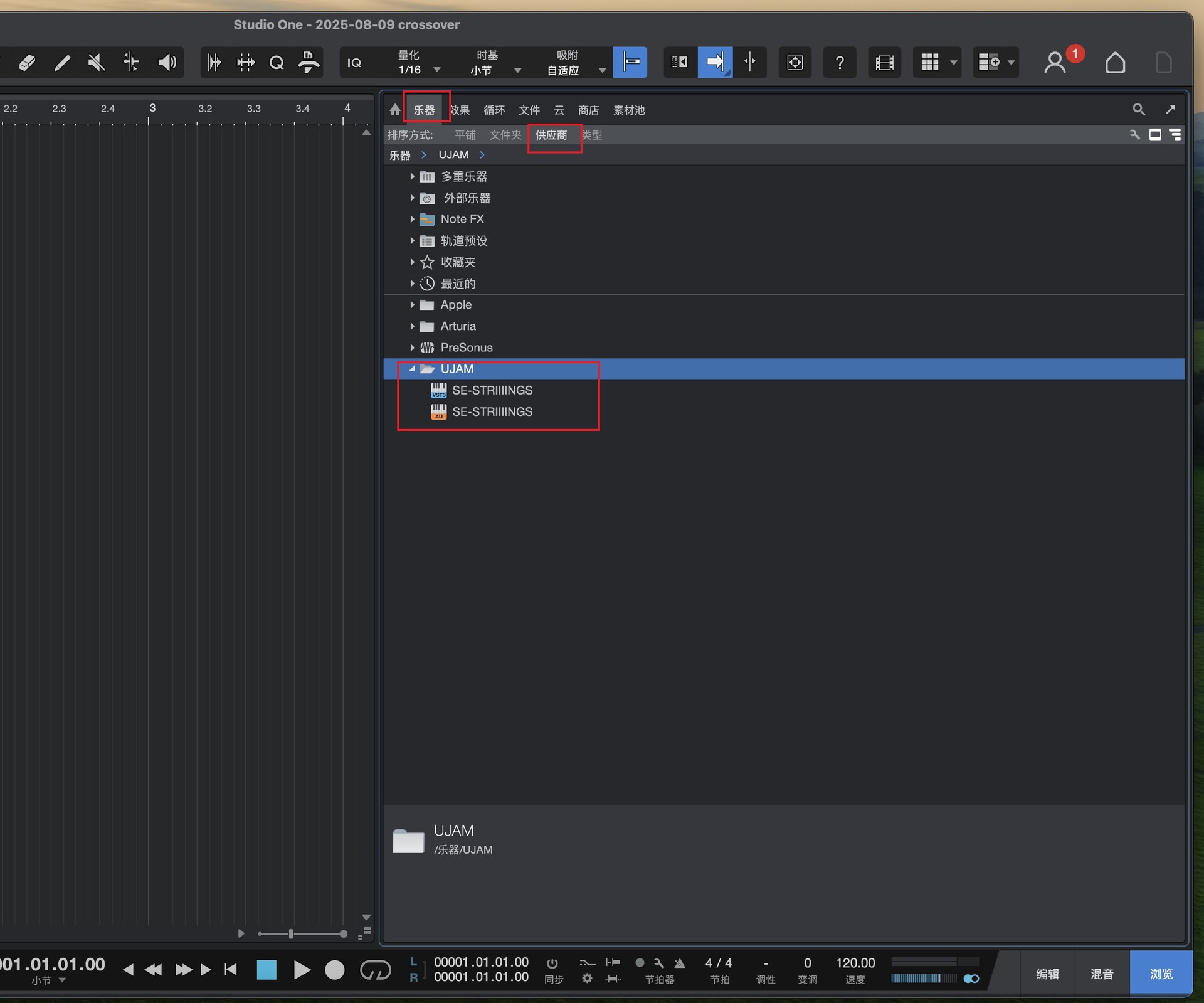Switch to the 文件 files tab
Viewport: 1204px width, 1003px height.
[529, 110]
